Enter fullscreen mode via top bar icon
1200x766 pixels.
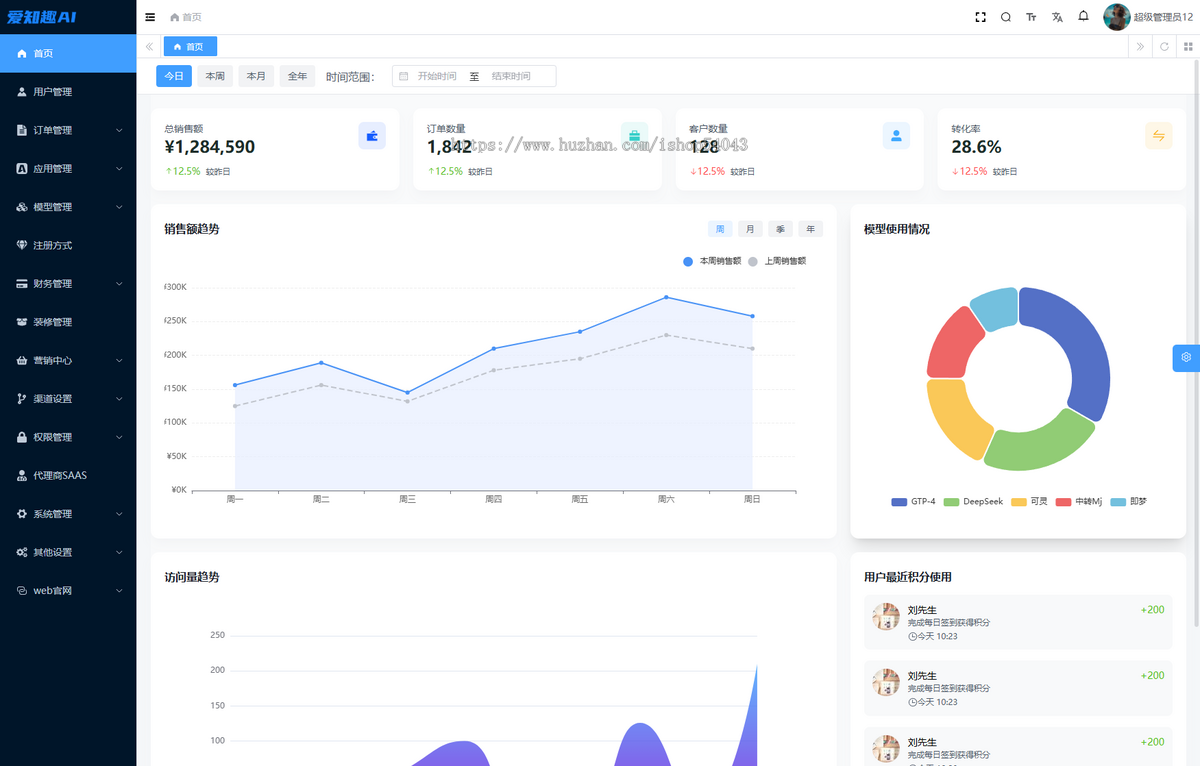coord(980,17)
